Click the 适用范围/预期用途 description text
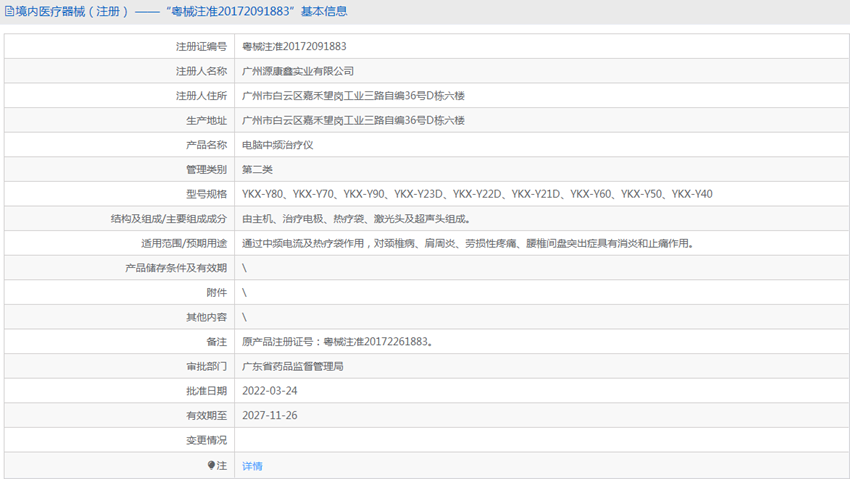Image resolution: width=850 pixels, height=479 pixels. (x=467, y=243)
